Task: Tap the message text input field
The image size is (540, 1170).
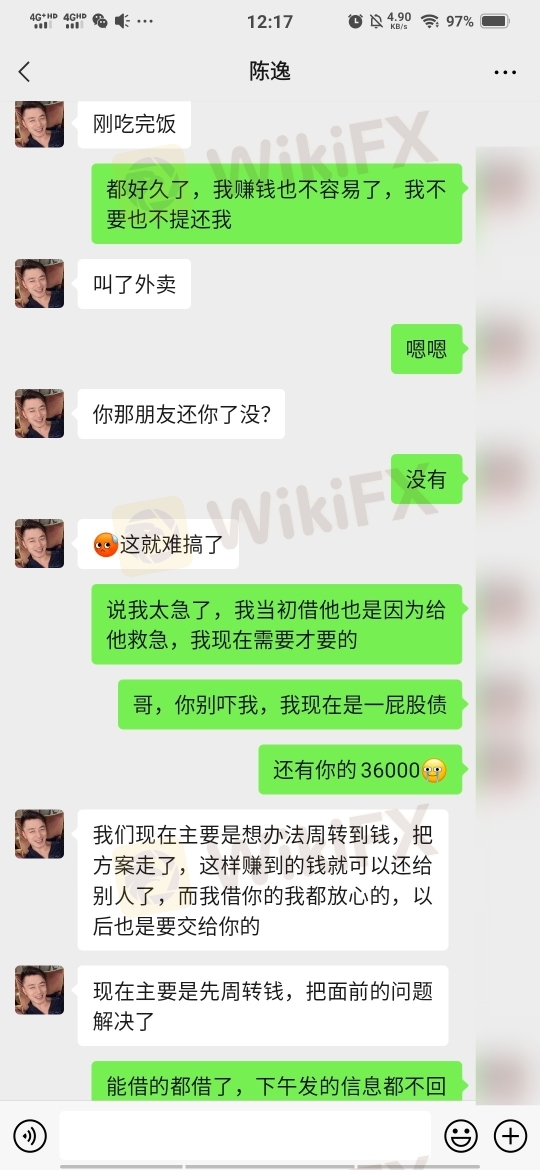Action: (245, 1136)
